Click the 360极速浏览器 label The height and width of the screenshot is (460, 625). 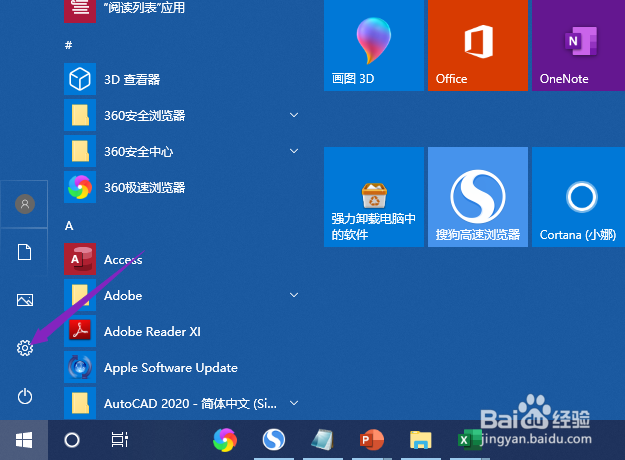(x=145, y=187)
